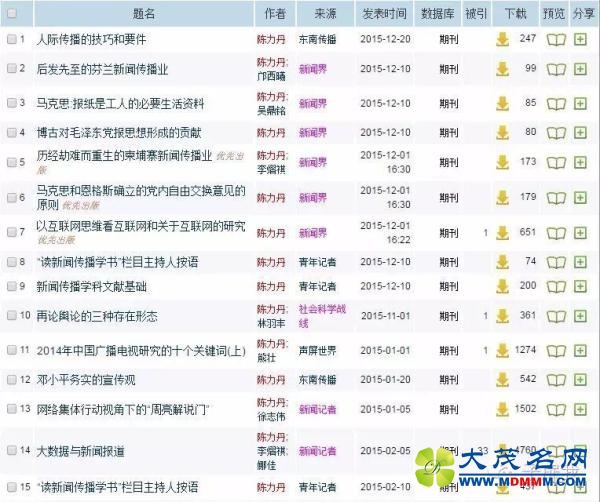
Task: Download "博古对毛泽东党报思想形成的贡献" article
Action: coord(502,132)
